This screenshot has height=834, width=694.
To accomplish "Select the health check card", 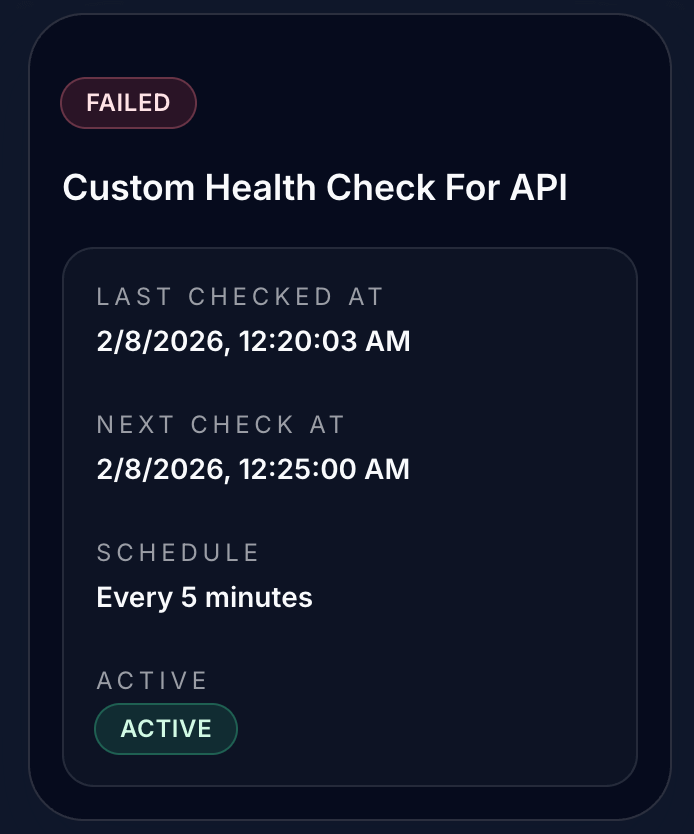I will (347, 417).
